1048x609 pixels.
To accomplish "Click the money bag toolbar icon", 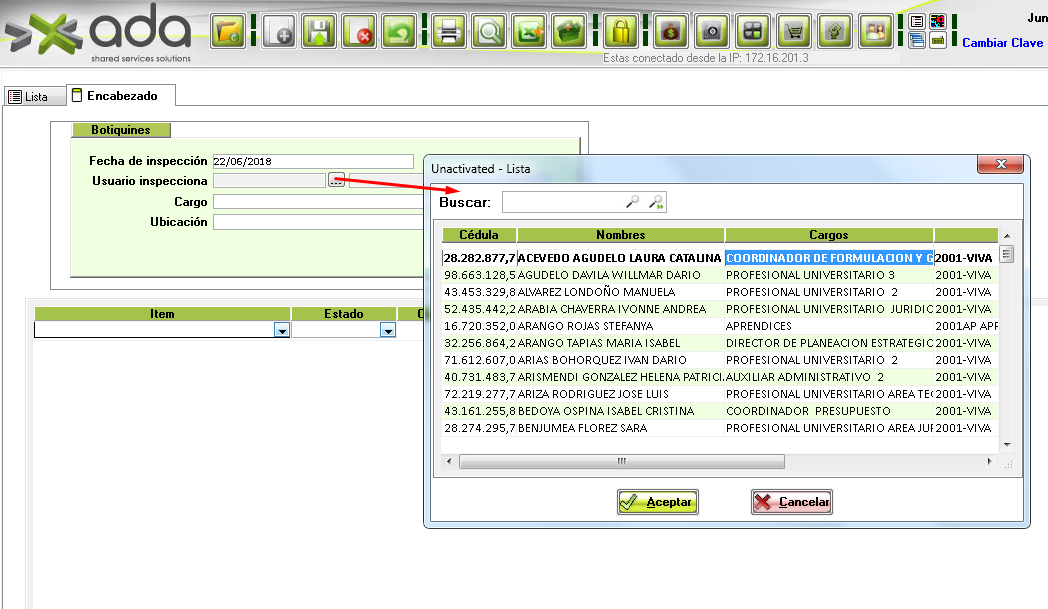I will tap(672, 32).
